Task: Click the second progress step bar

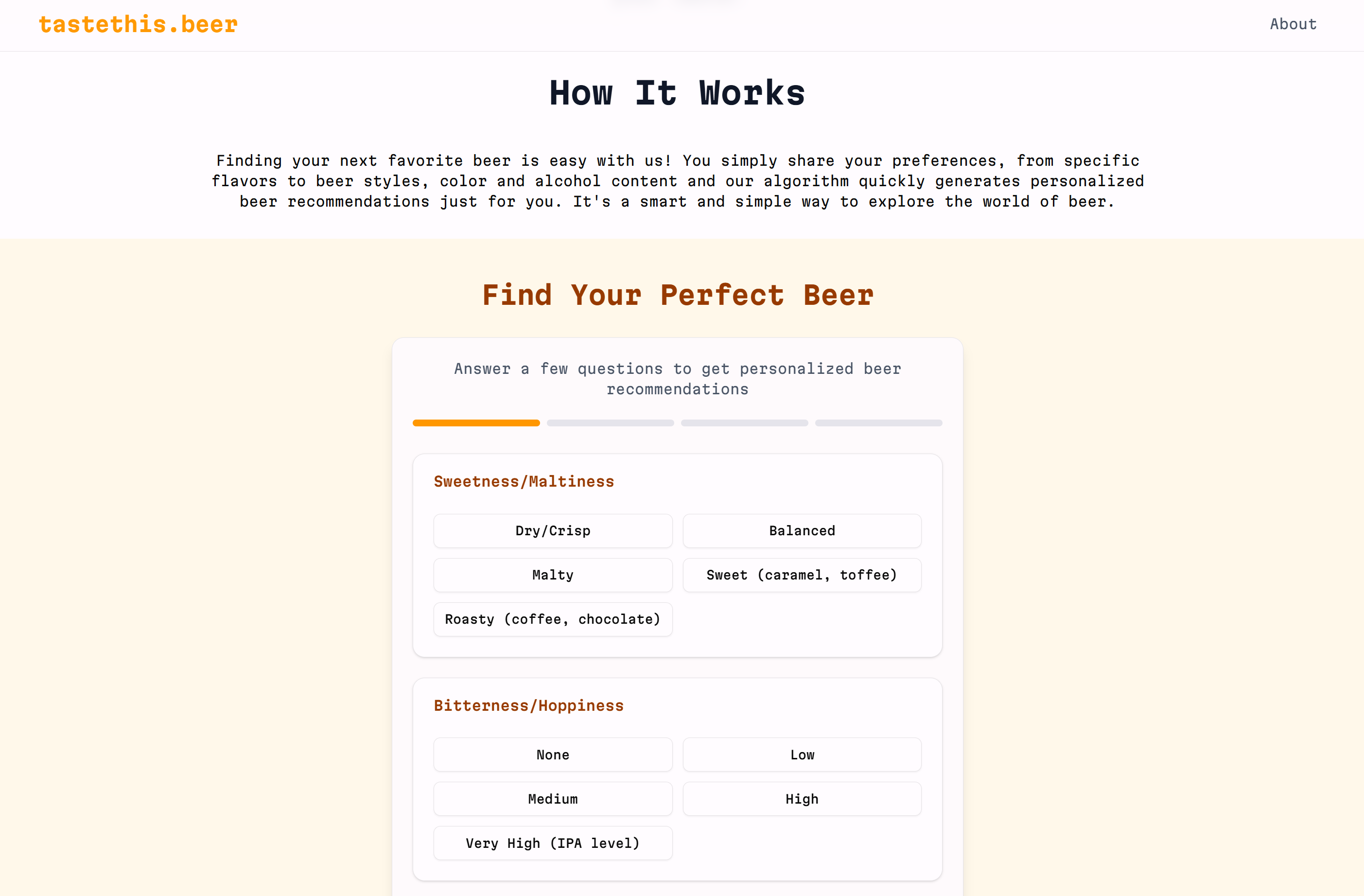Action: 611,423
